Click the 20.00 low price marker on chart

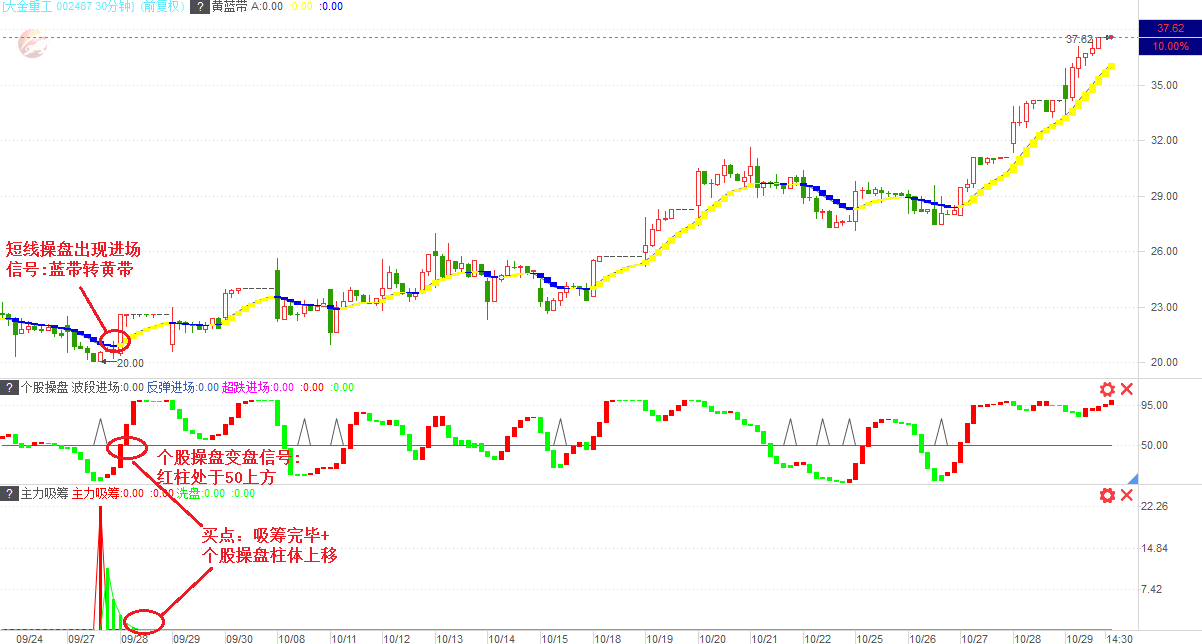click(130, 363)
